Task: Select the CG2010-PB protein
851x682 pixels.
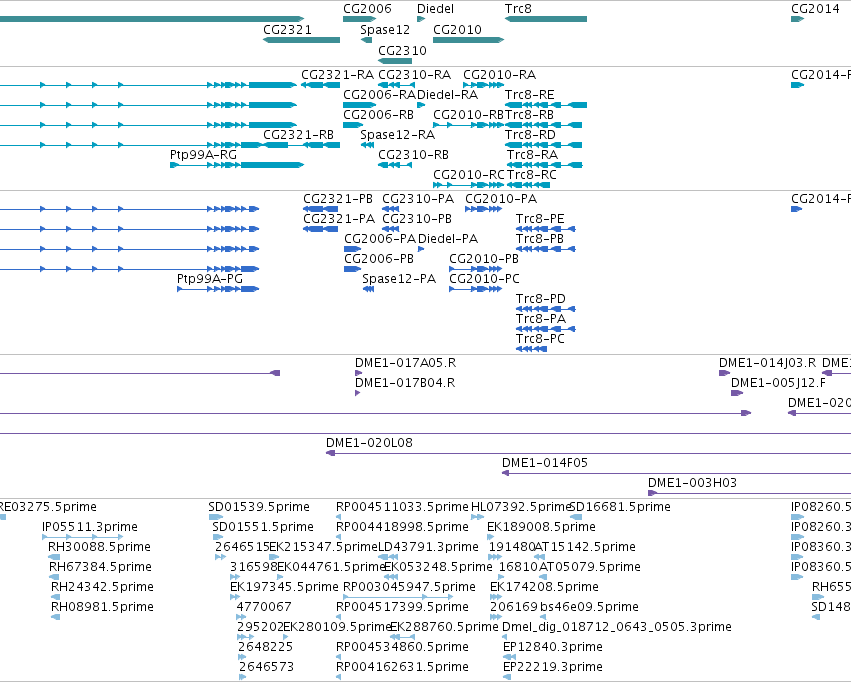Action: pos(475,269)
